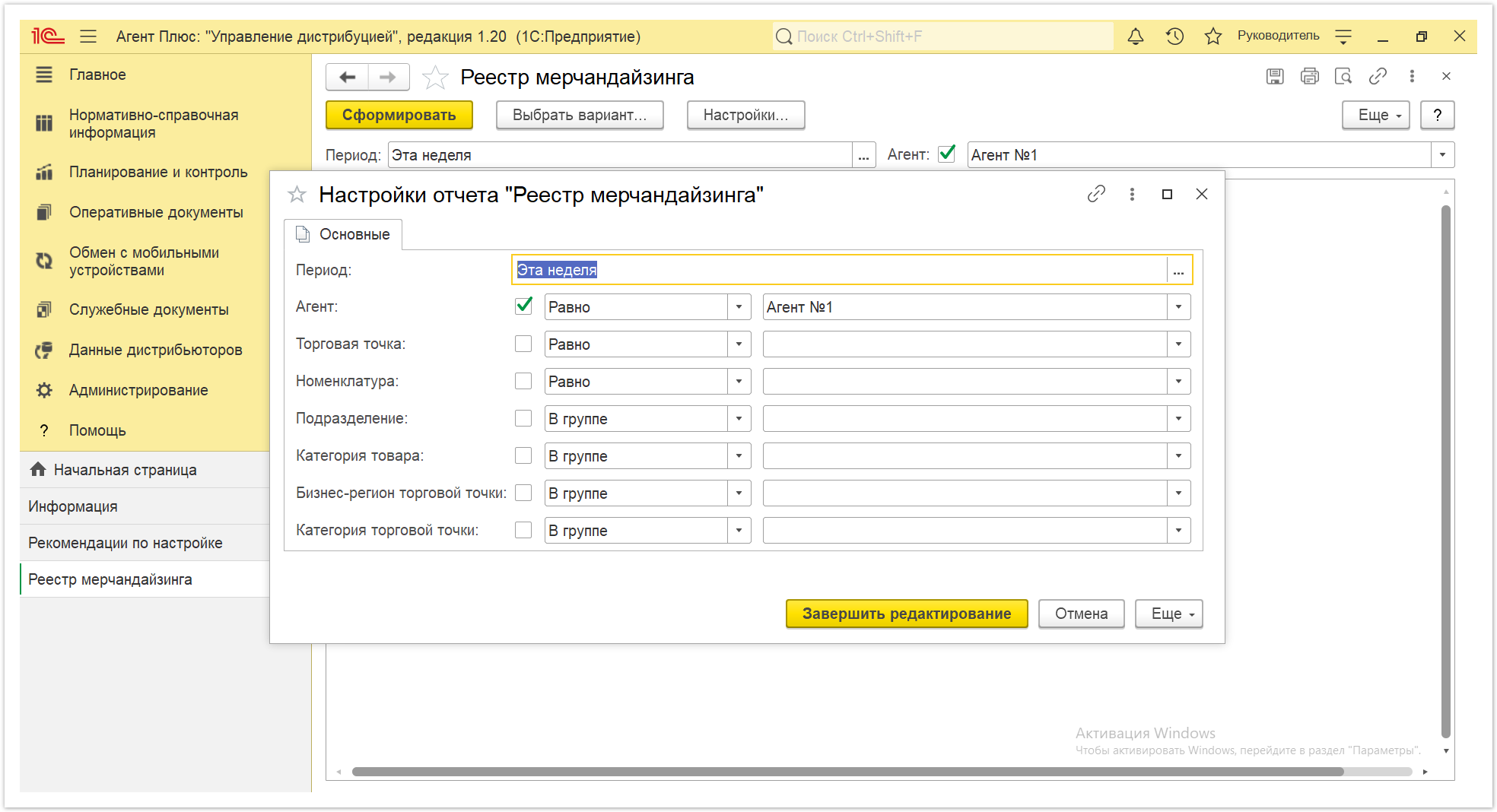Toggle Агент checkbox in report header
This screenshot has height=812, width=1497.
click(947, 154)
